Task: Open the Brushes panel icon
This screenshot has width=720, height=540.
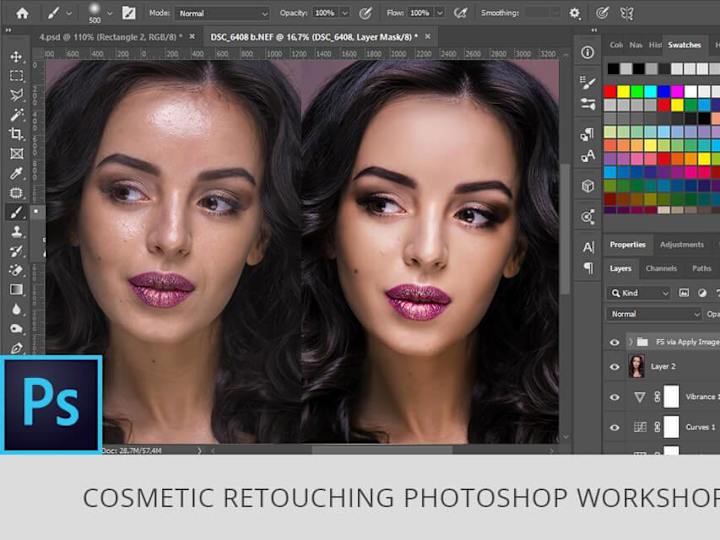Action: pyautogui.click(x=587, y=83)
